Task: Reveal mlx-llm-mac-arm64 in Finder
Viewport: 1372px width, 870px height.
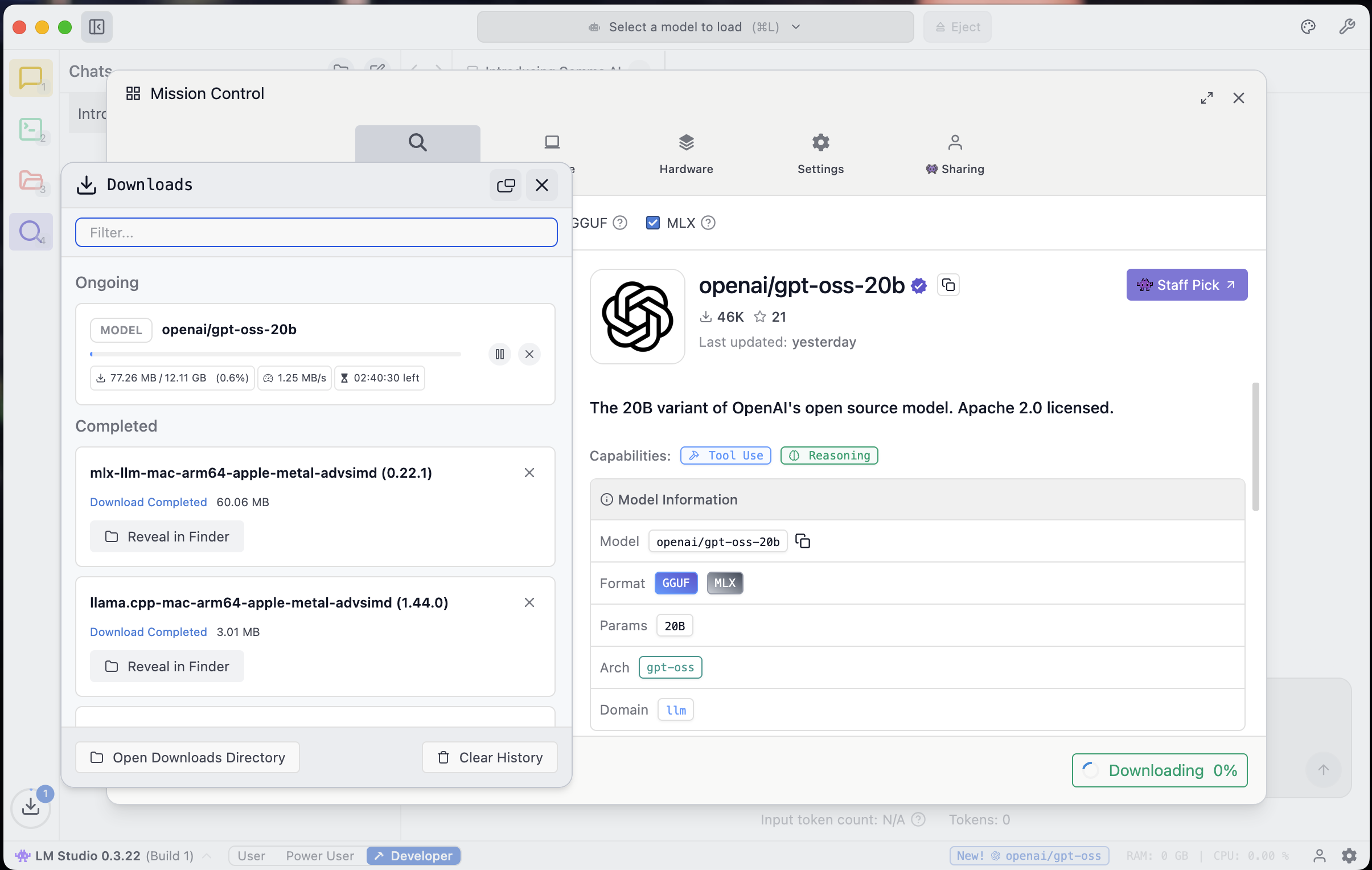Action: [x=167, y=537]
